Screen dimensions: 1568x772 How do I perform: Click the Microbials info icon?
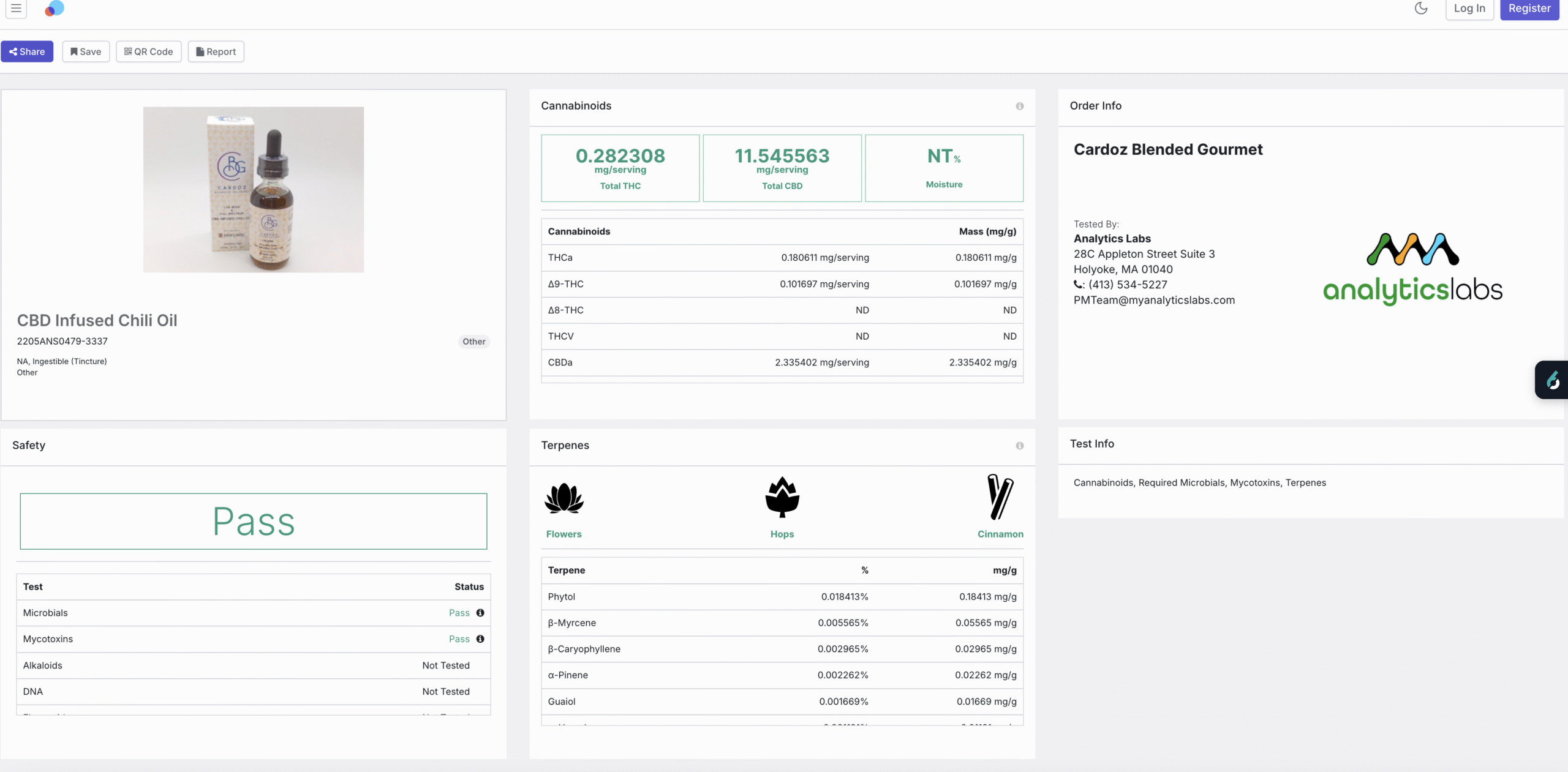pyautogui.click(x=480, y=613)
